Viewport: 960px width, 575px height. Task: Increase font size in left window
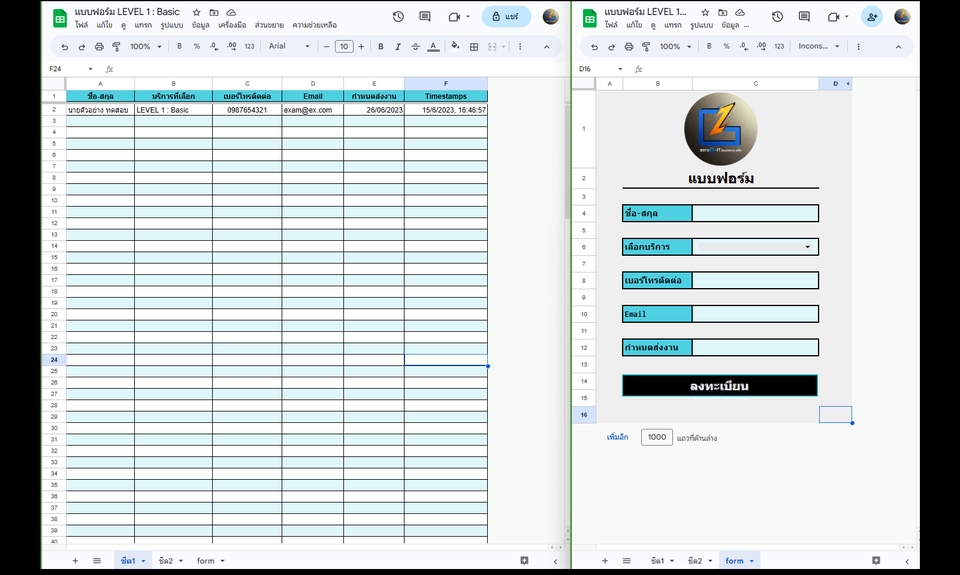[361, 47]
